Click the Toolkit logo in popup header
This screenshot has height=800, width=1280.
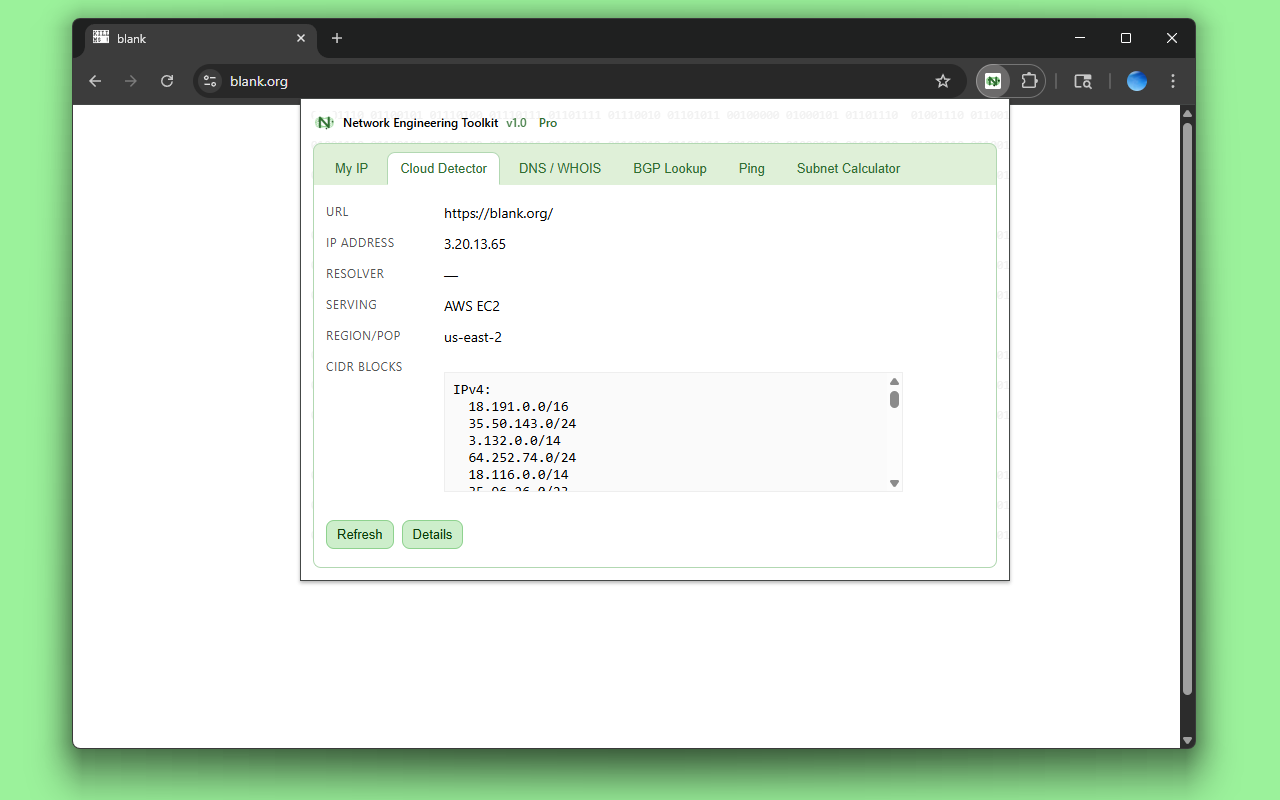324,123
